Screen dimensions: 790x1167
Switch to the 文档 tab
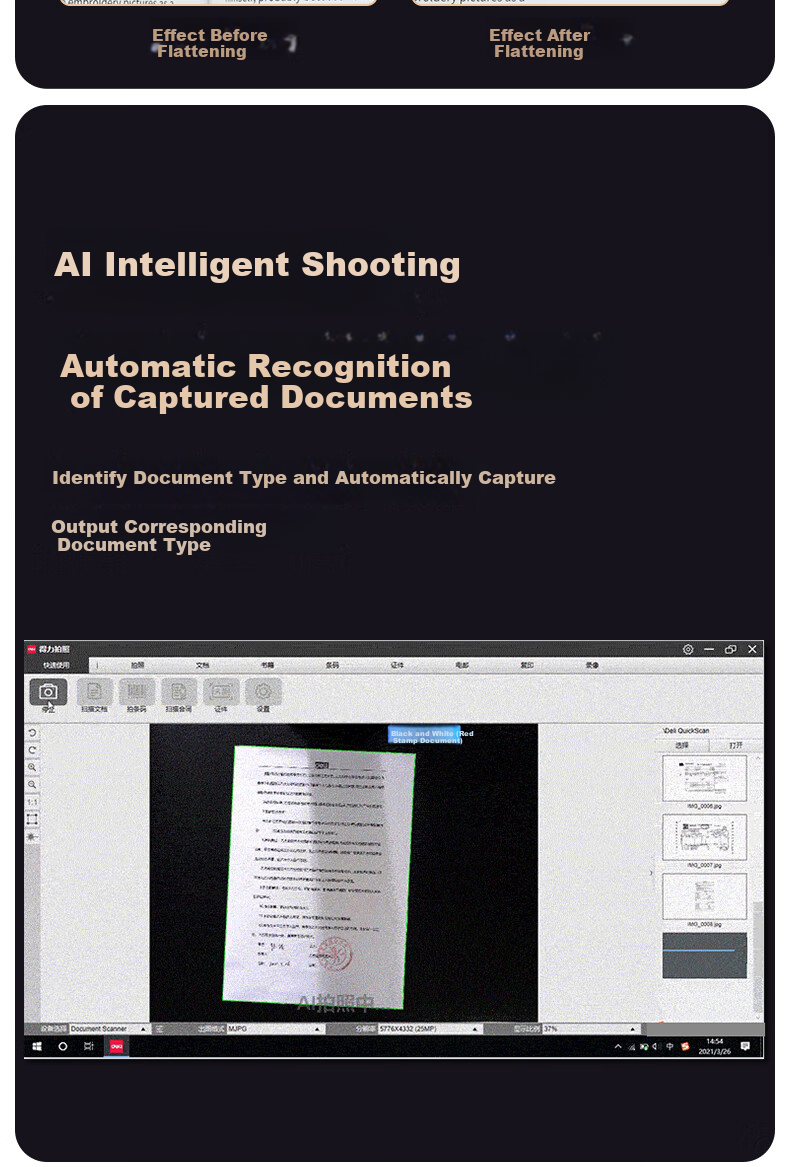click(x=203, y=665)
